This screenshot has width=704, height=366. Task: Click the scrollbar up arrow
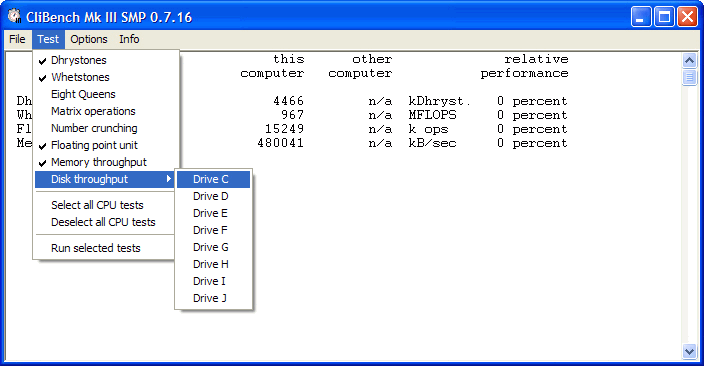(x=689, y=61)
